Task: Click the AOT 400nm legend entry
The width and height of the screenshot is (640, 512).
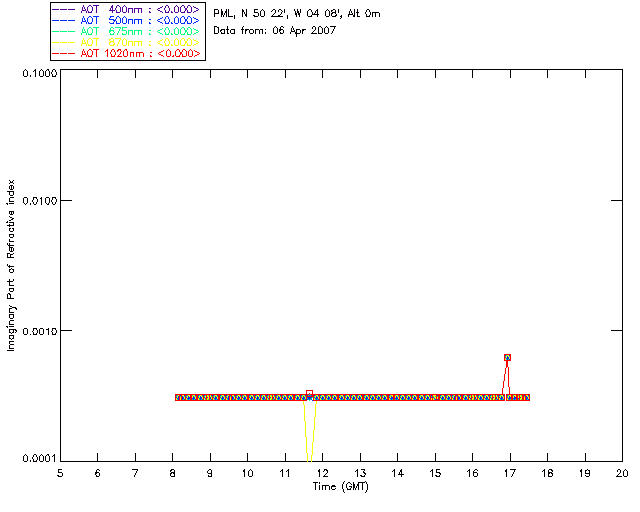Action: point(126,9)
